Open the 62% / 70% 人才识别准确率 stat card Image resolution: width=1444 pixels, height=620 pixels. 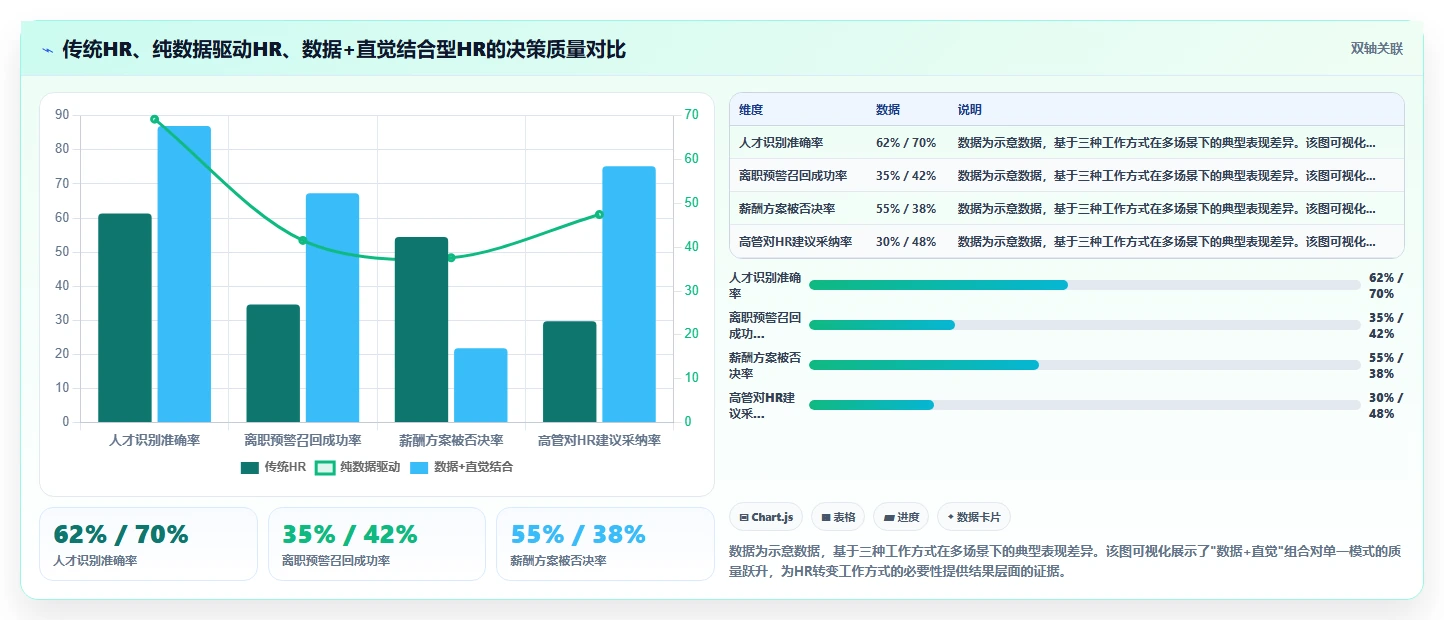[149, 544]
